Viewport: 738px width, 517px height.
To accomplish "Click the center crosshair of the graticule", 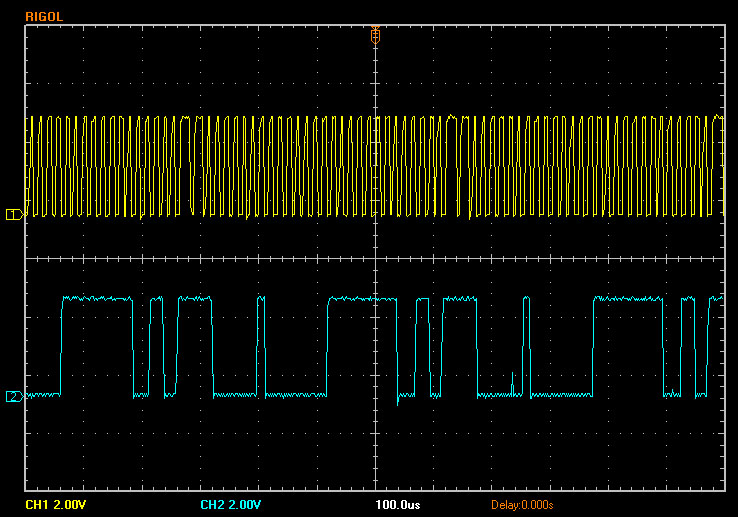I will coord(375,259).
